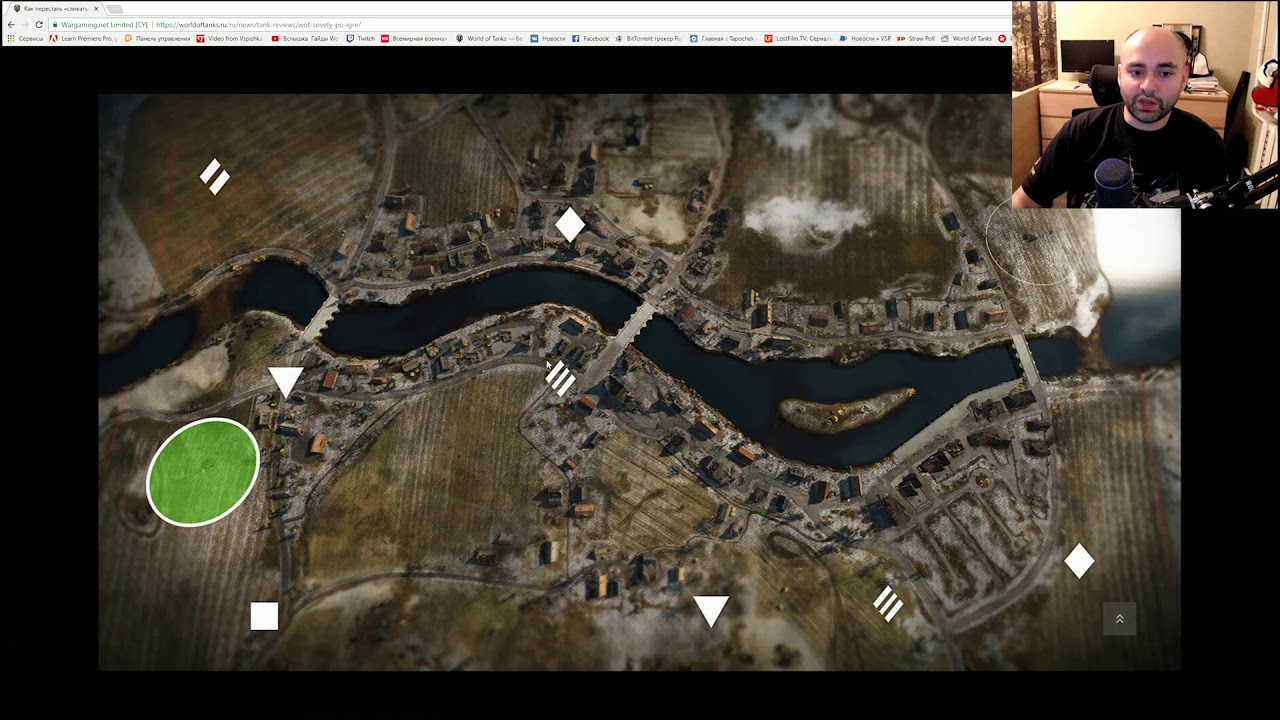This screenshot has height=720, width=1280.
Task: Open the LostFilm.TV Сериалы bookmark
Action: point(798,38)
